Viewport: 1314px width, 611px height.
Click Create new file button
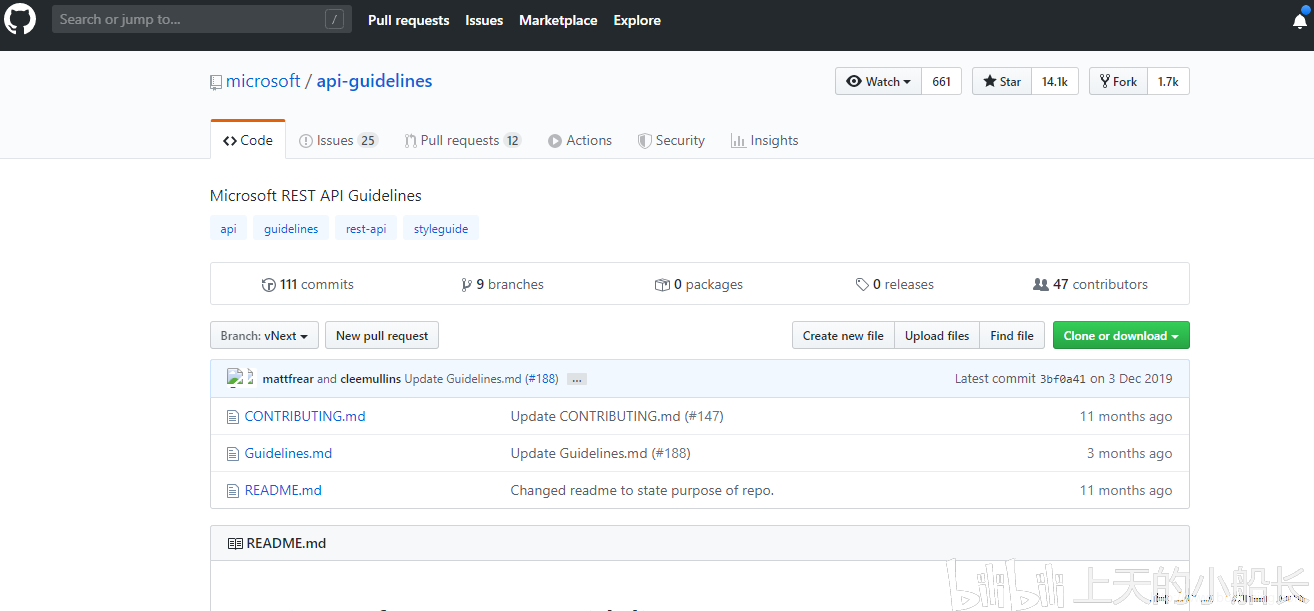[843, 336]
